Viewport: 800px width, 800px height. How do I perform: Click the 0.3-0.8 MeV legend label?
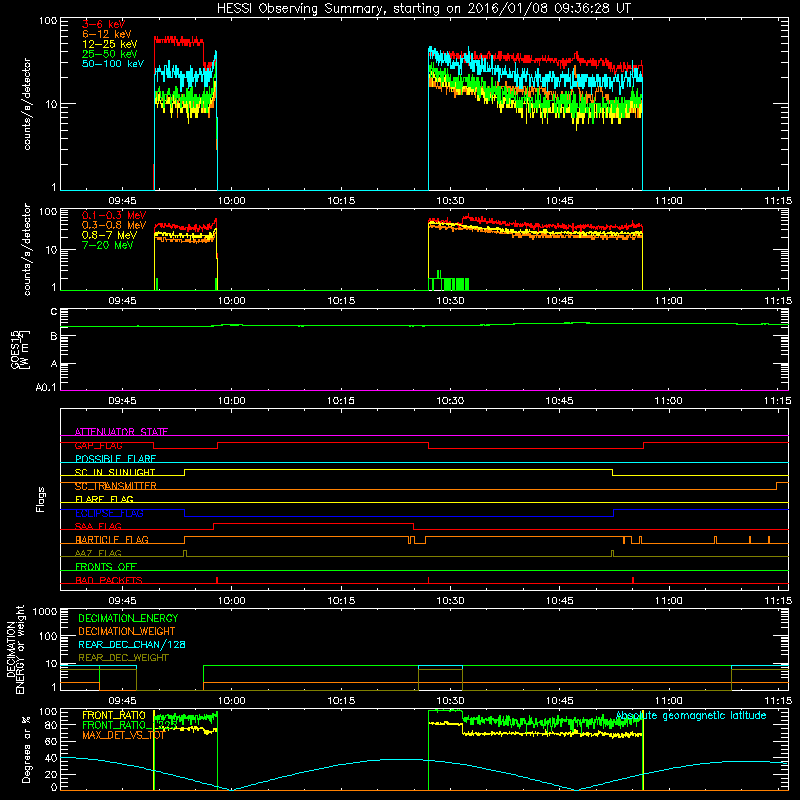114,225
